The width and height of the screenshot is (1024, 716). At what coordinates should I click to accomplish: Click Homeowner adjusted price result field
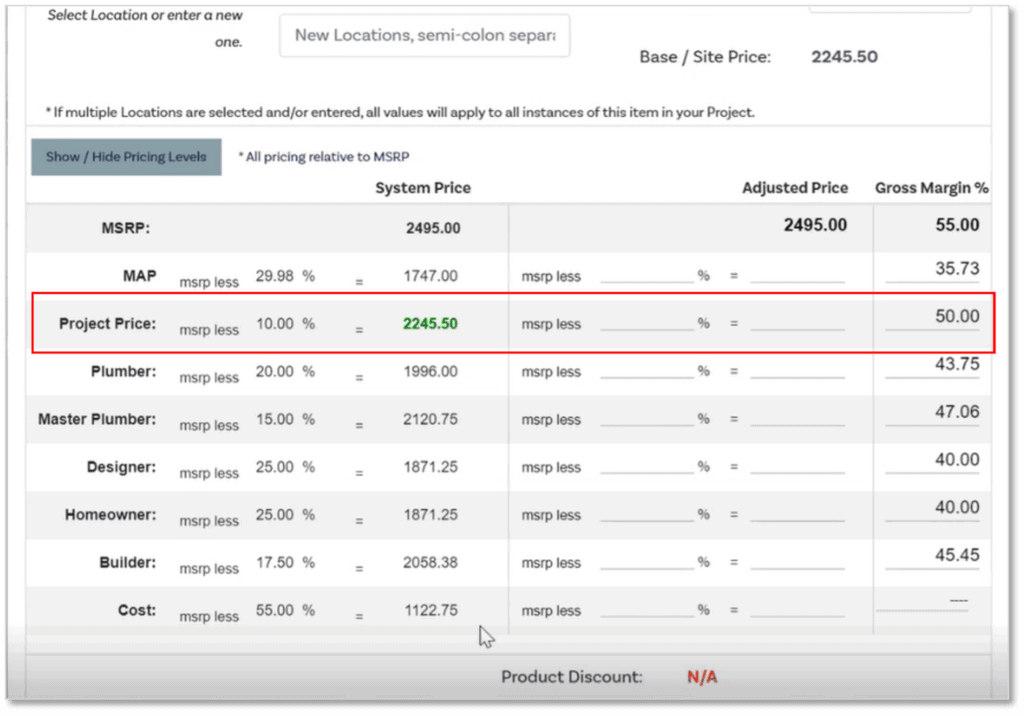pos(797,513)
